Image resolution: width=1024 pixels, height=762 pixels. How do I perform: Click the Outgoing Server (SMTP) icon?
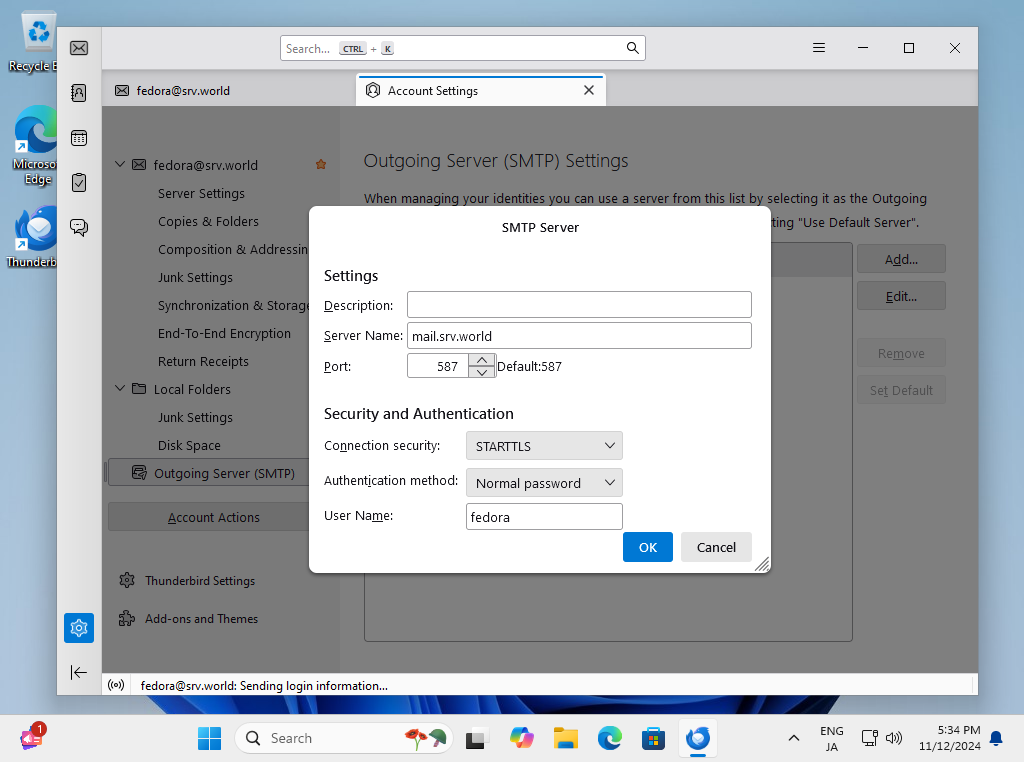tap(139, 473)
